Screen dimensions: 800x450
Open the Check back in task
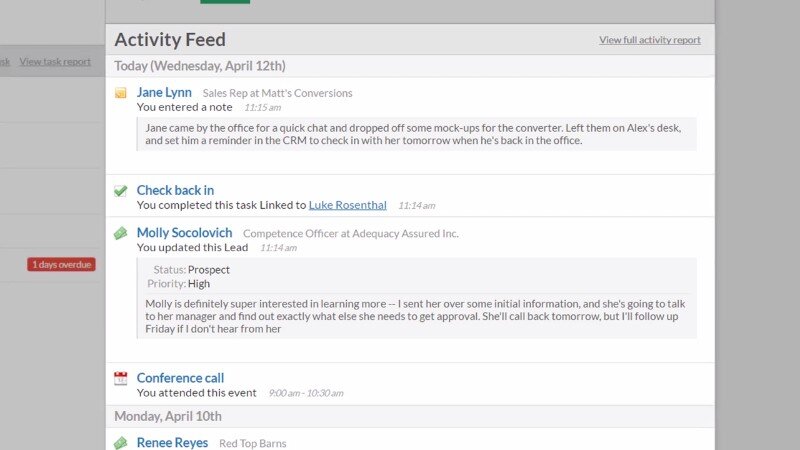[175, 190]
